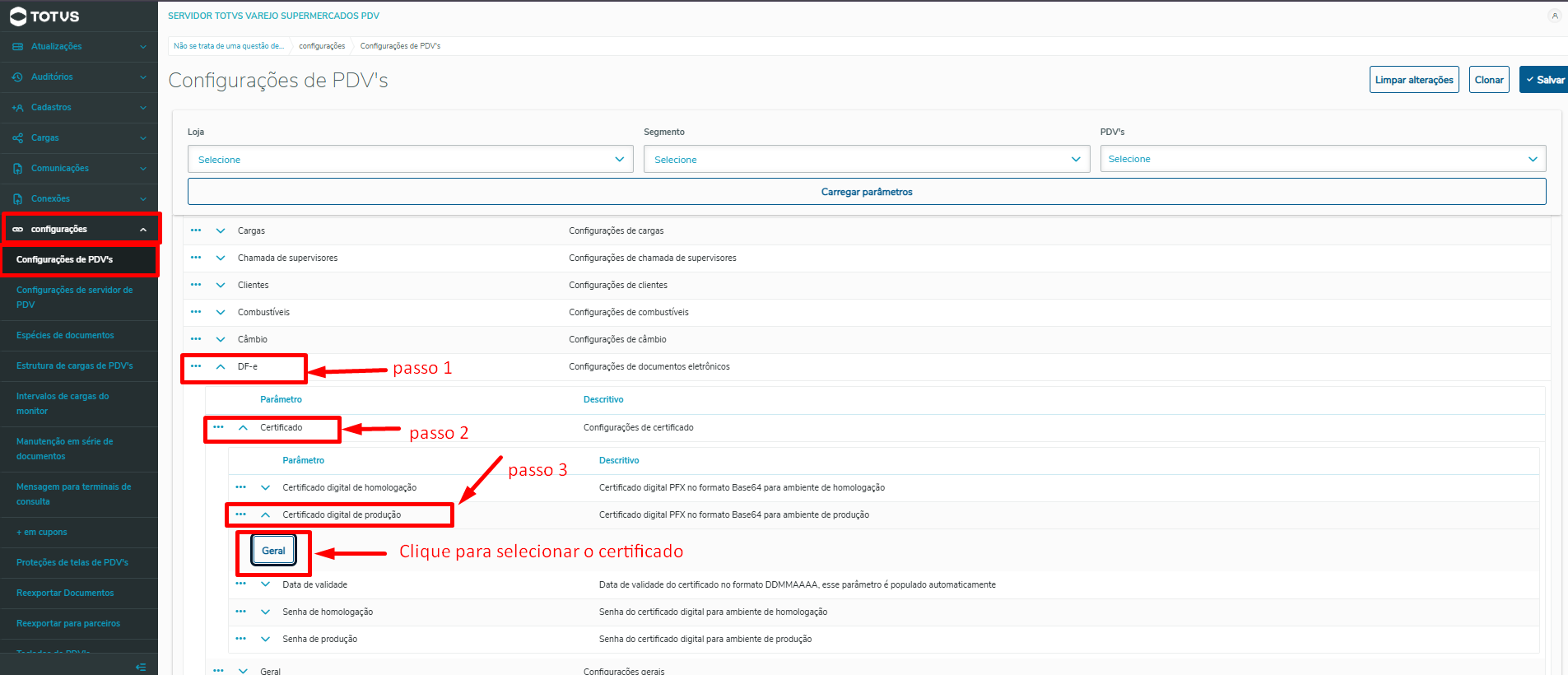Click the Conexões sidebar icon
Screen dimensions: 1568x675
click(x=17, y=199)
